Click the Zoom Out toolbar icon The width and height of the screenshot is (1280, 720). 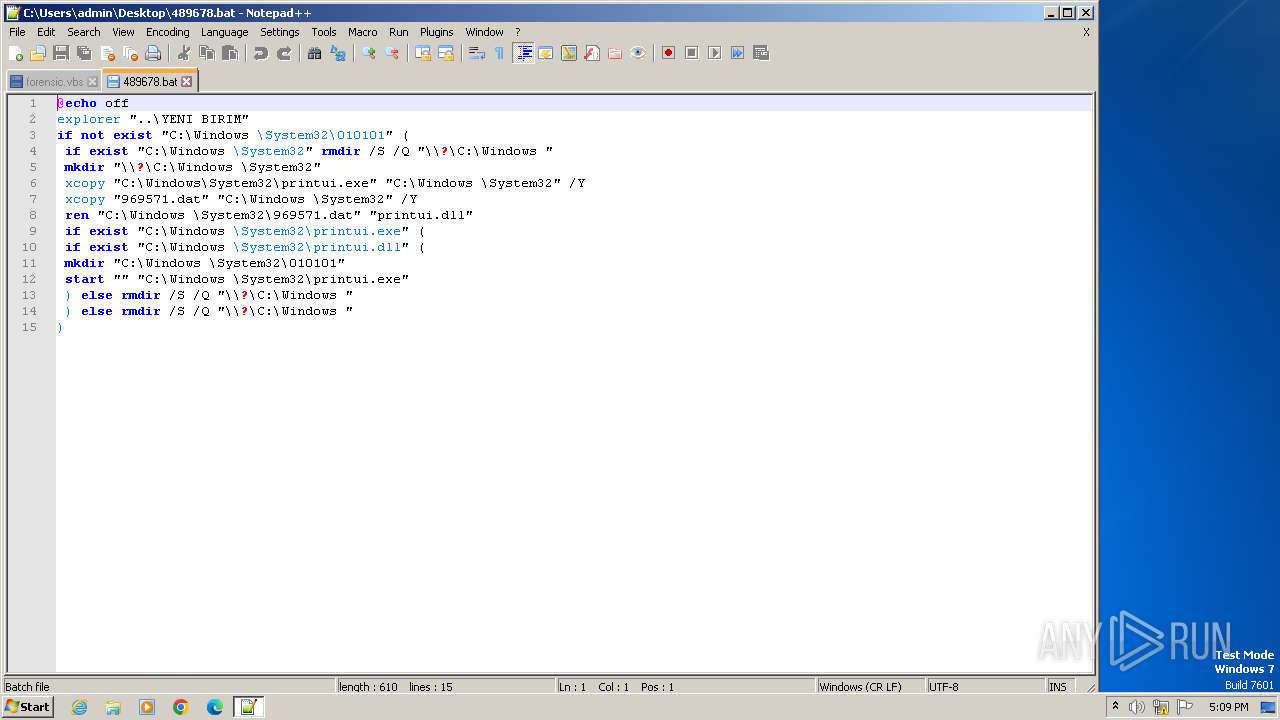pos(391,53)
